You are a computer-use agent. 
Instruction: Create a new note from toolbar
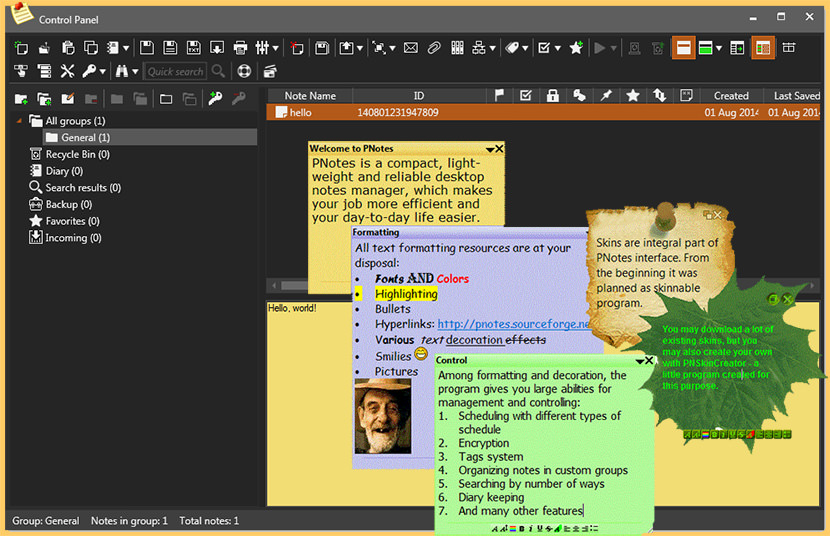[x=21, y=48]
